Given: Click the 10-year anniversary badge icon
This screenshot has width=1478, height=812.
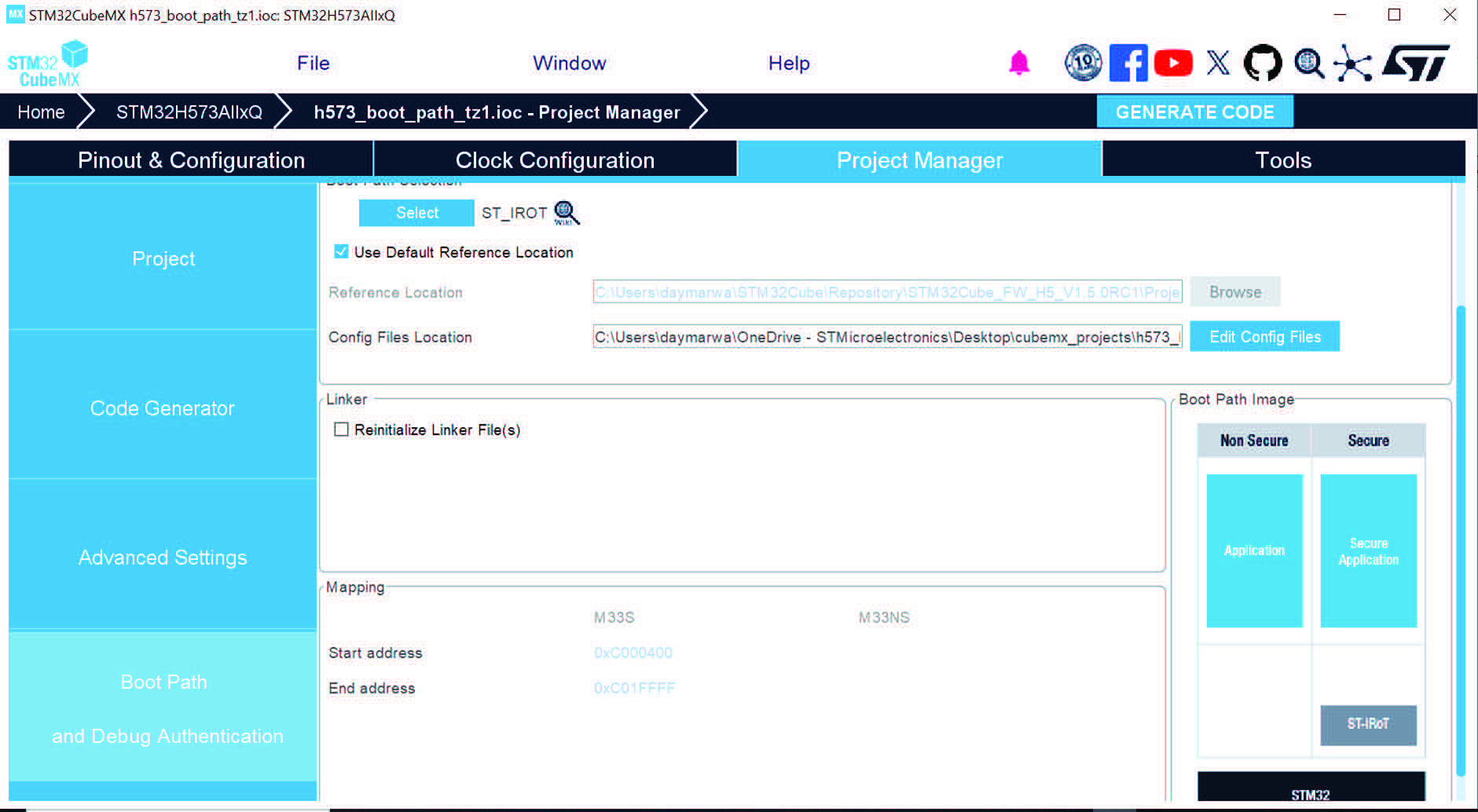Looking at the screenshot, I should [x=1084, y=63].
